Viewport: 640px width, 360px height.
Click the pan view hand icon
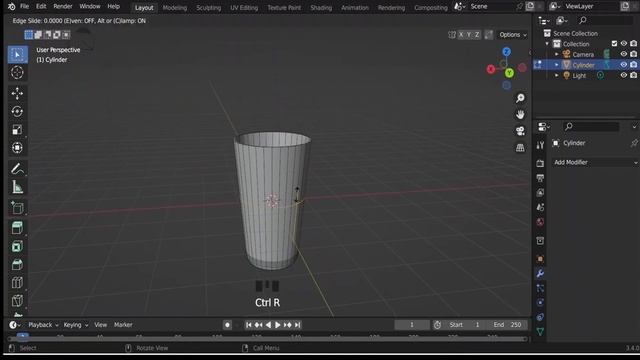point(520,115)
